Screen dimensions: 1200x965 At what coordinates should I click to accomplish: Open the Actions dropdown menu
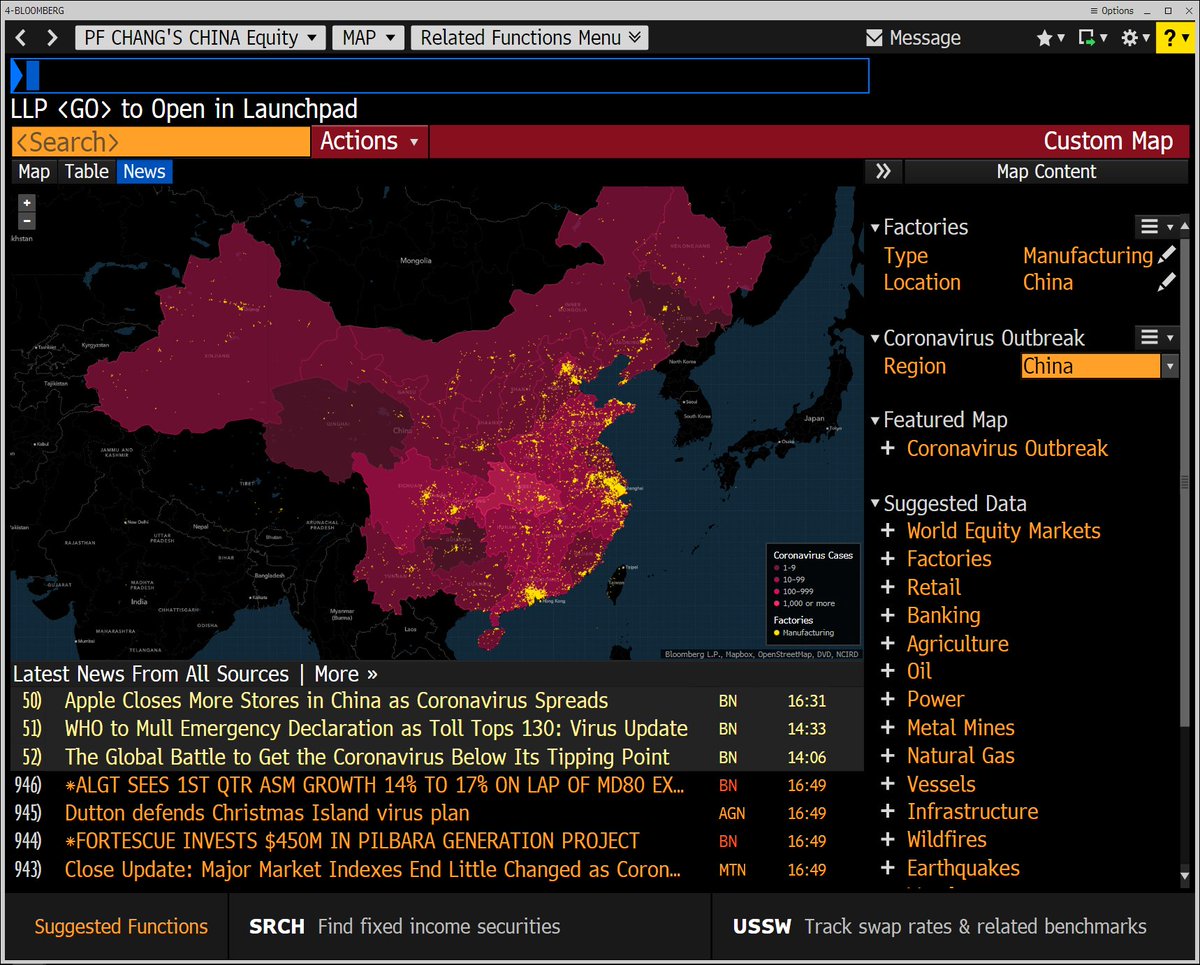[x=369, y=141]
